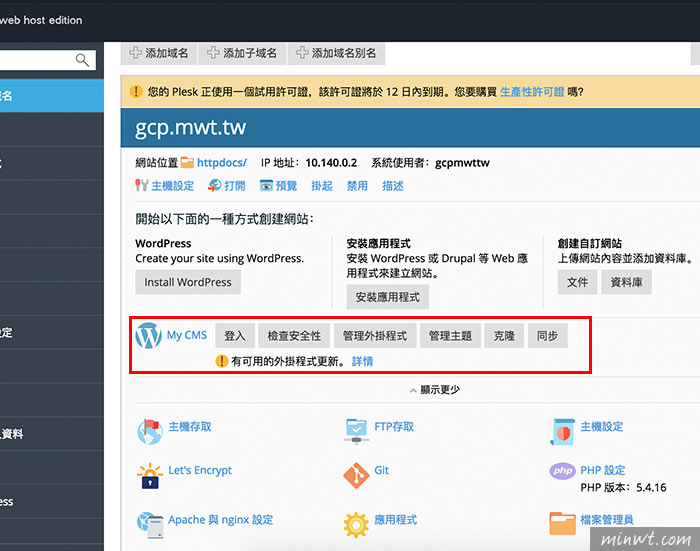Click the 克隆 button
The height and width of the screenshot is (551, 700).
point(504,336)
